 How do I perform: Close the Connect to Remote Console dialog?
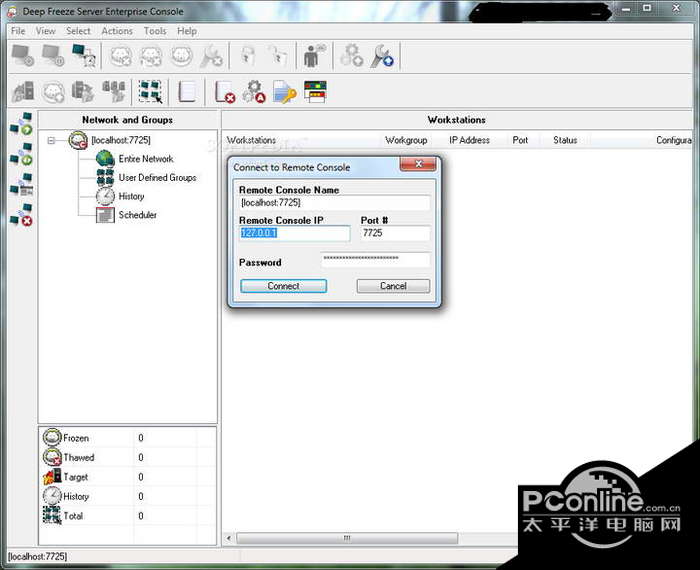point(418,164)
